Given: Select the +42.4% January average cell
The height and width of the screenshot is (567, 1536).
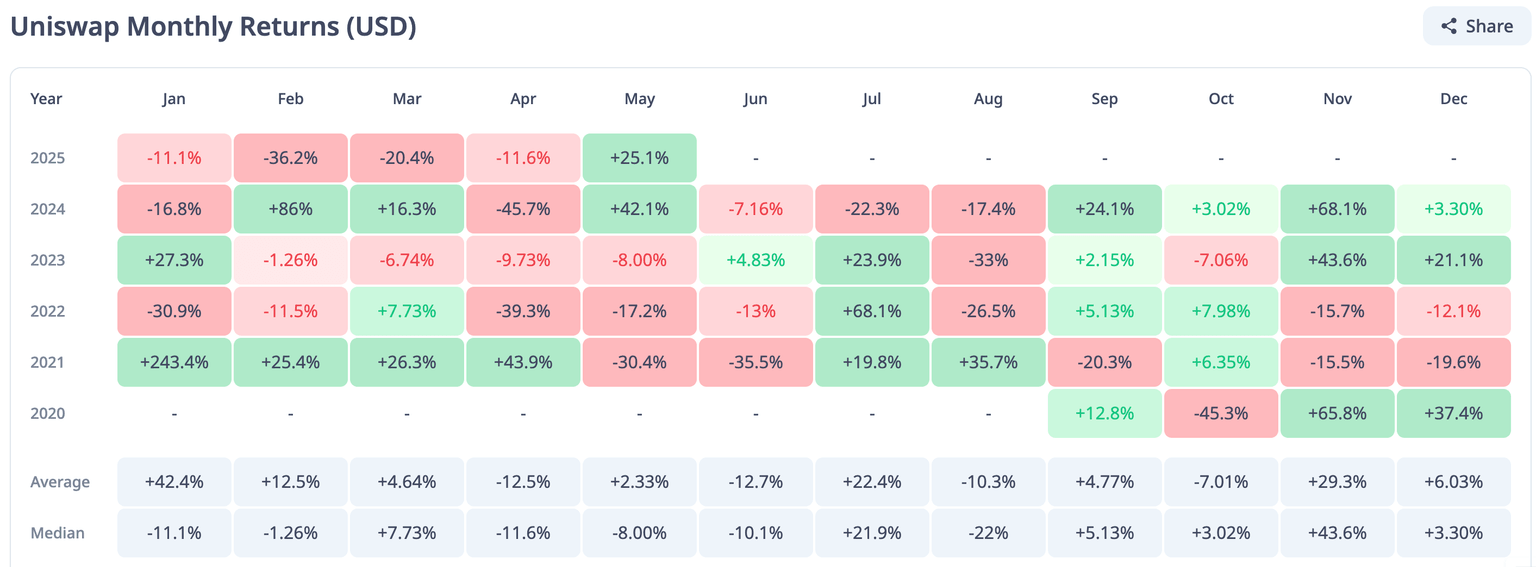Looking at the screenshot, I should click(x=174, y=482).
